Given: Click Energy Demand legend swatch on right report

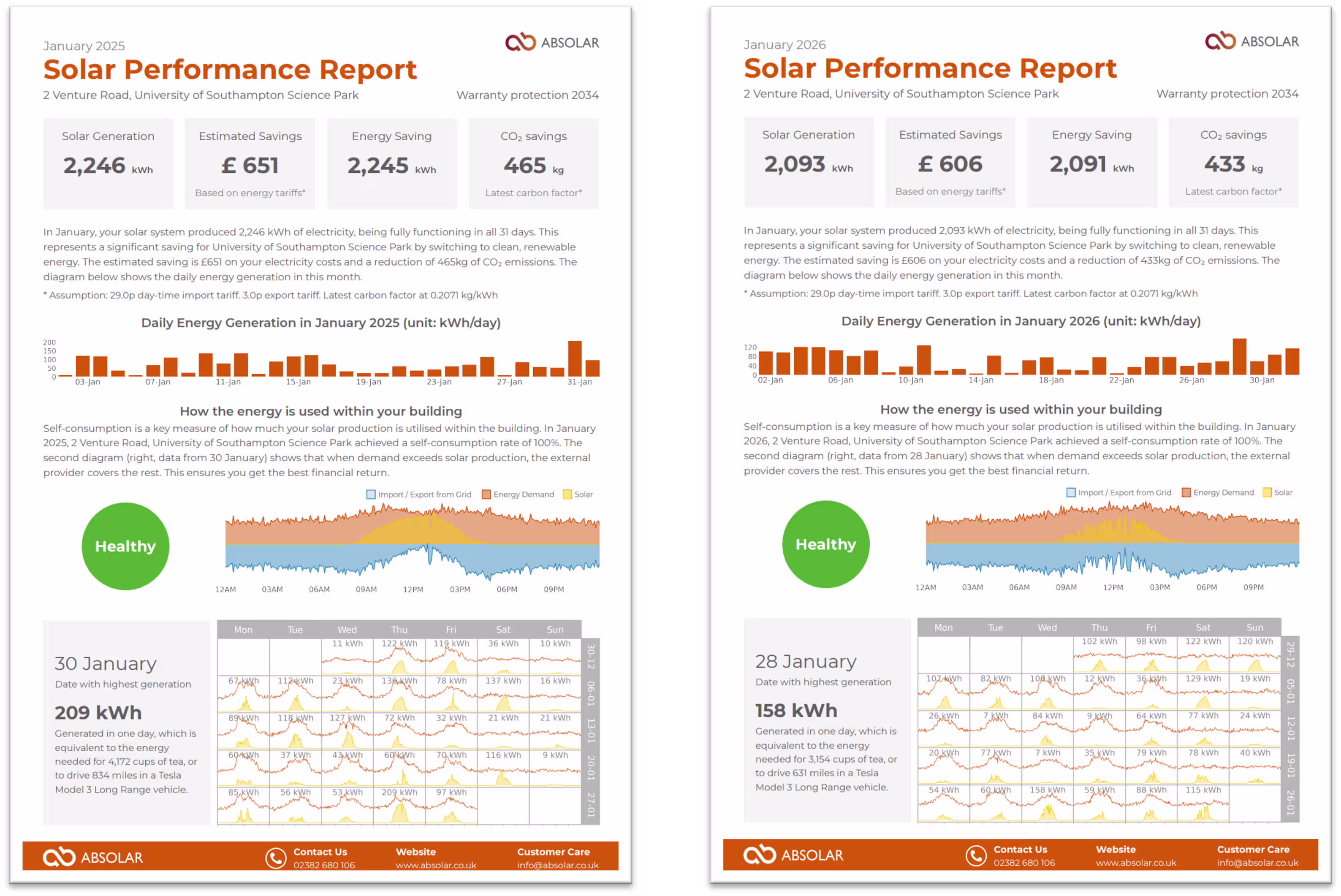Looking at the screenshot, I should [1186, 493].
